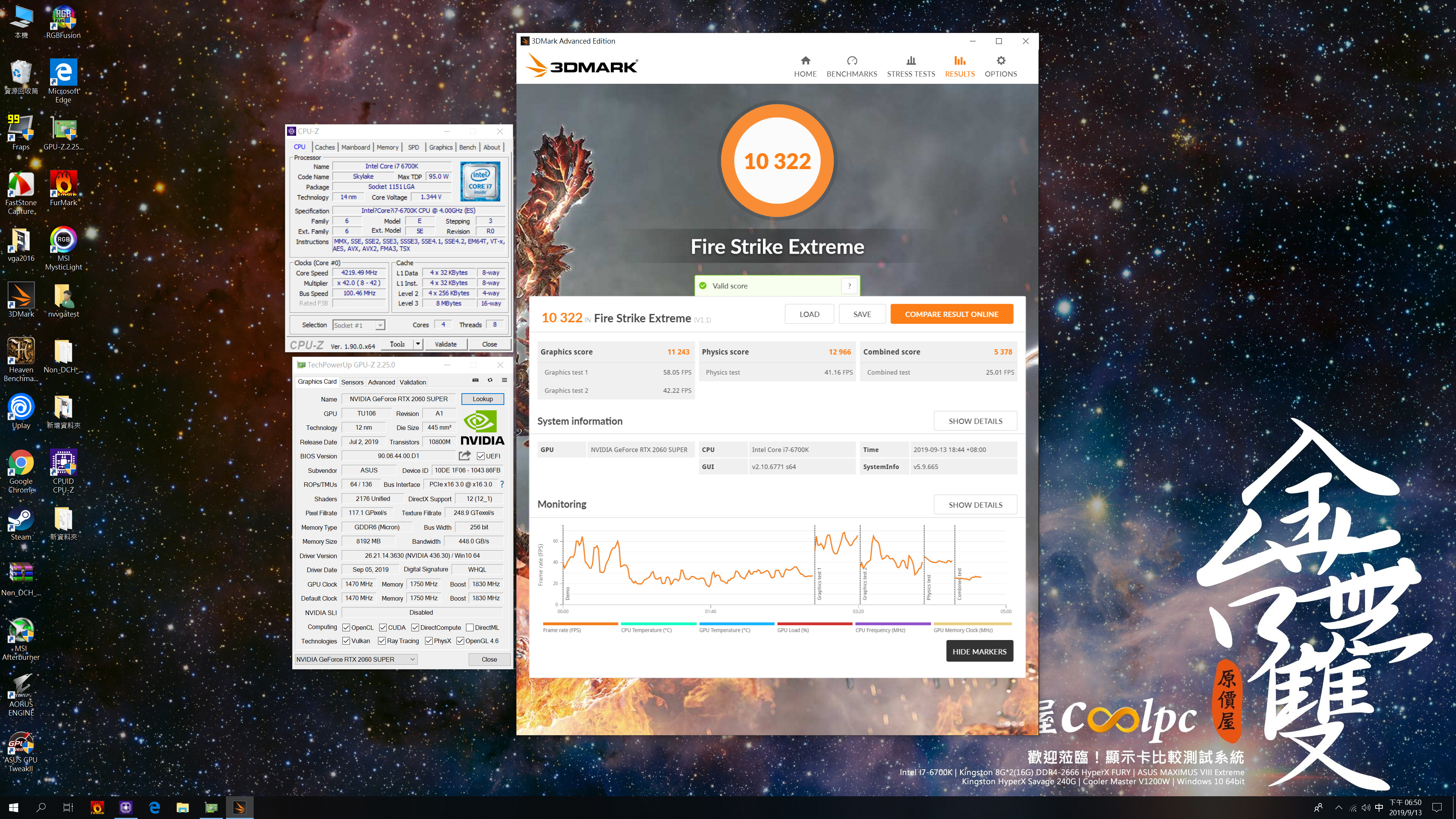
Task: Open 3DMark BENCHMARKS section
Action: [x=852, y=66]
